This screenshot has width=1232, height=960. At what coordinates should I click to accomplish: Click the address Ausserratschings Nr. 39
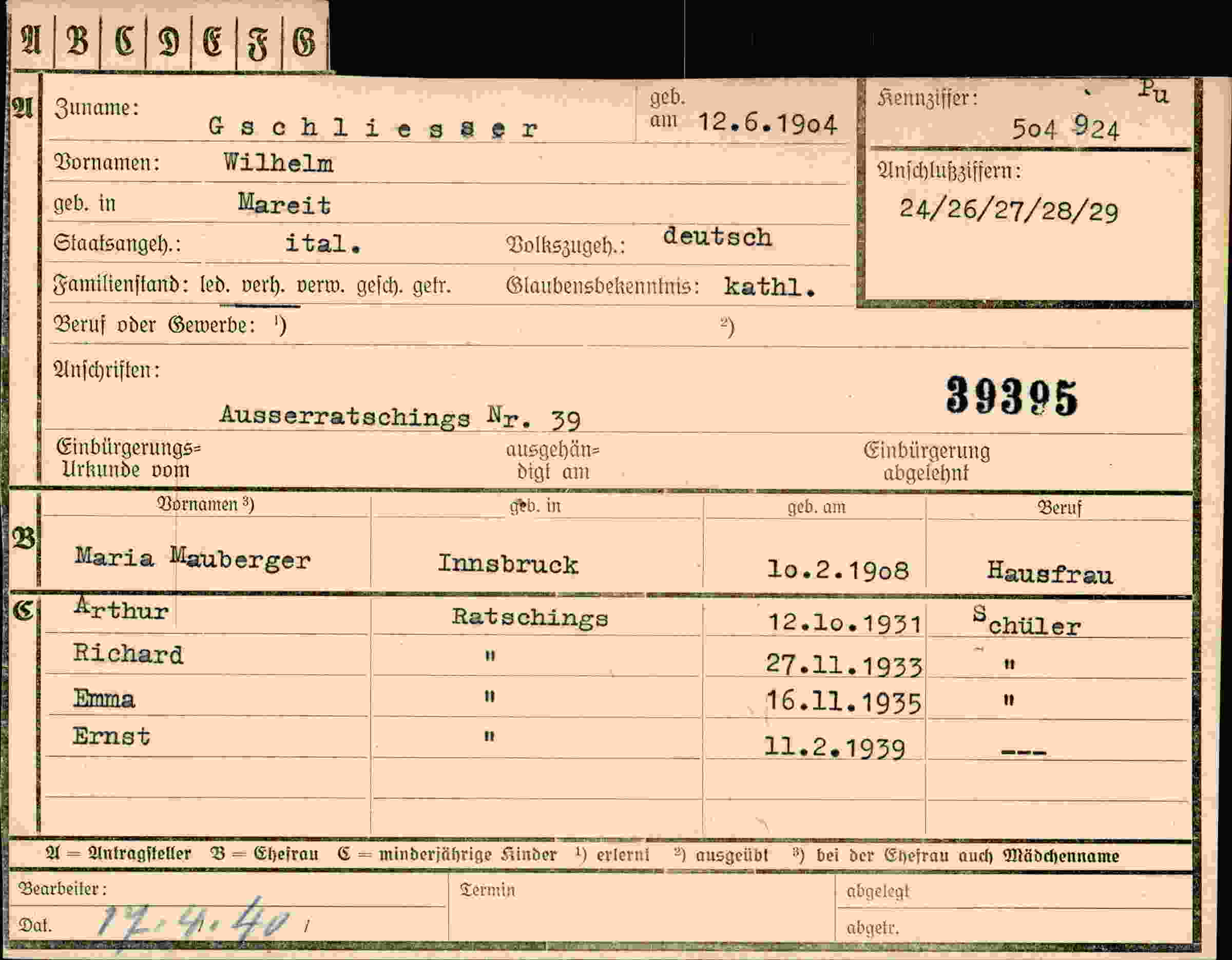(x=400, y=417)
